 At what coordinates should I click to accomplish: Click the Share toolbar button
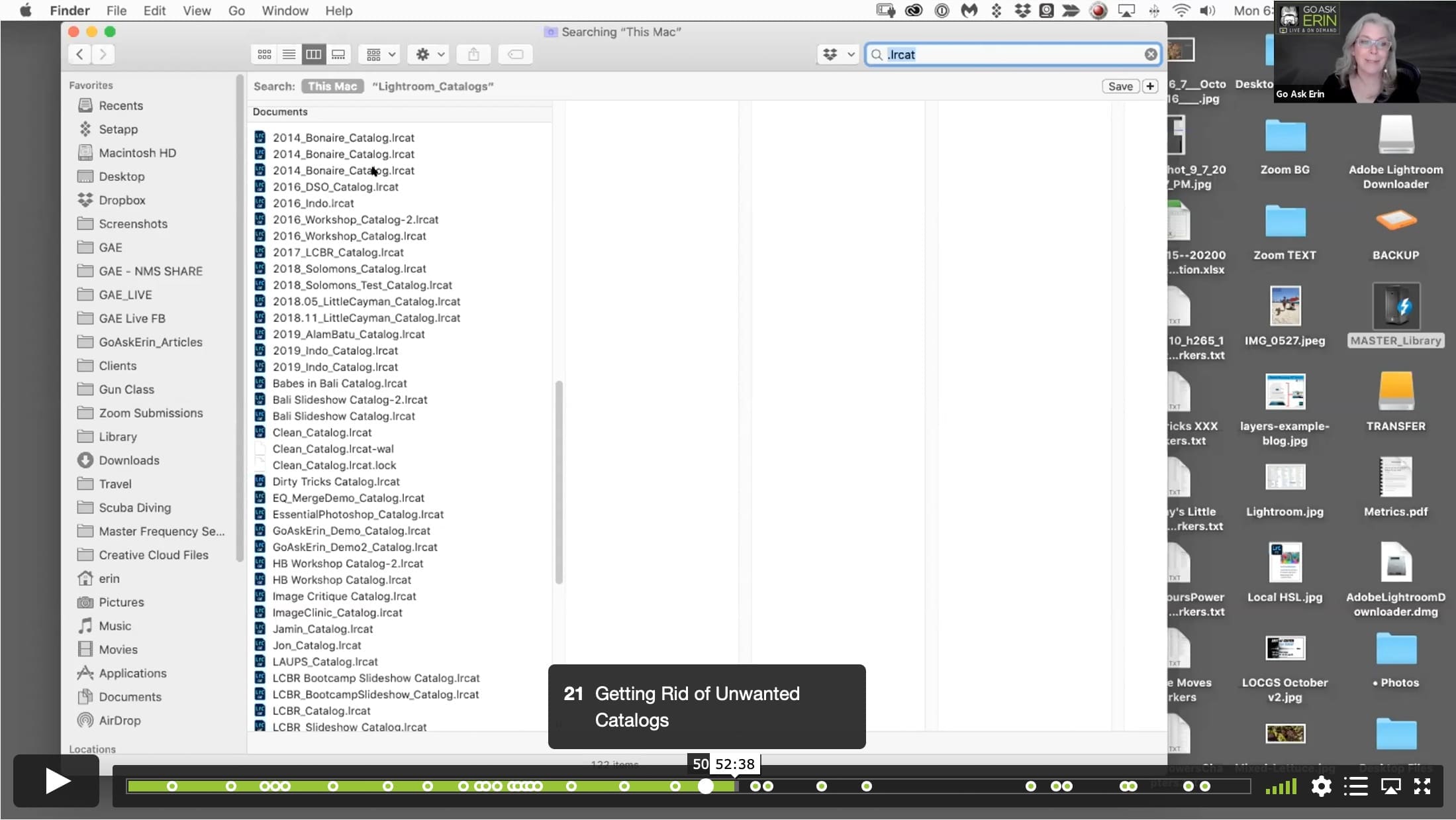473,54
